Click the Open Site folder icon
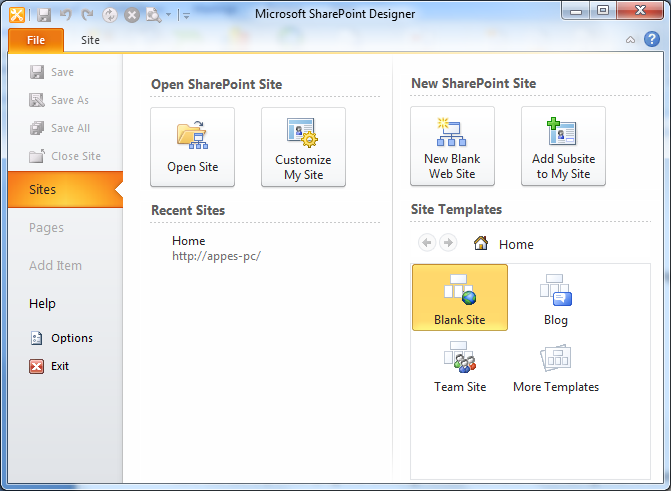The width and height of the screenshot is (671, 491). tap(192, 135)
